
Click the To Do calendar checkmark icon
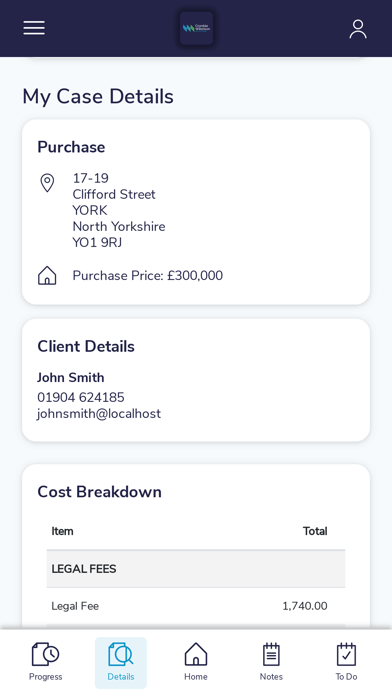pyautogui.click(x=346, y=654)
